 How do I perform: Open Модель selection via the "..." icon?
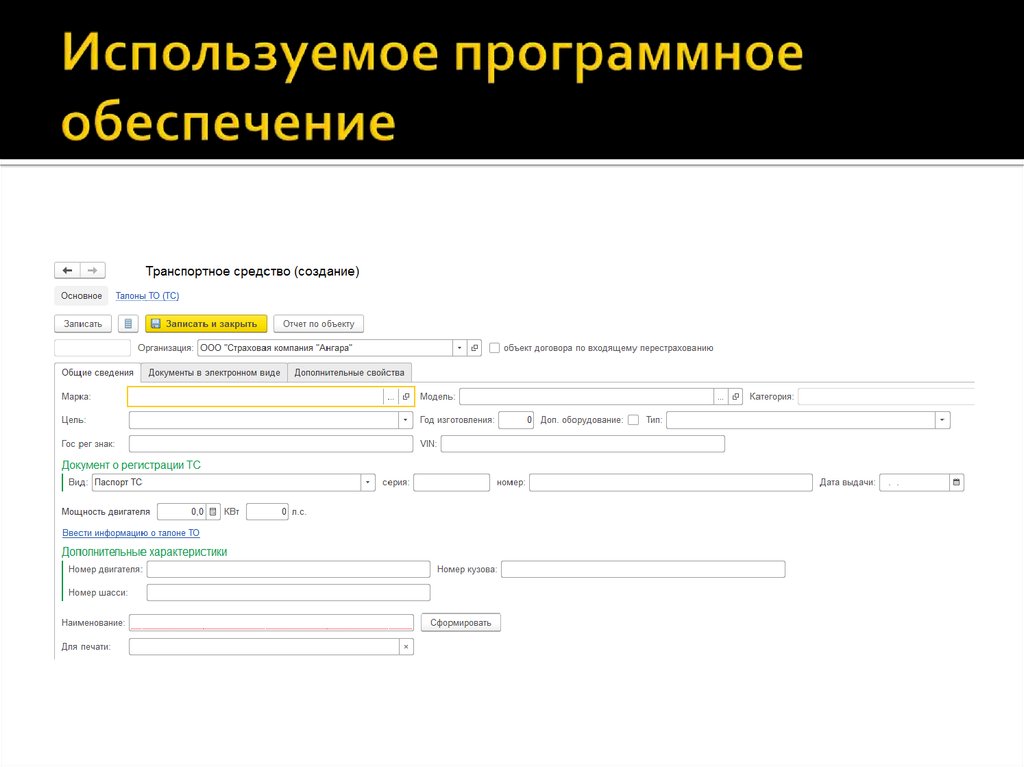pyautogui.click(x=721, y=396)
